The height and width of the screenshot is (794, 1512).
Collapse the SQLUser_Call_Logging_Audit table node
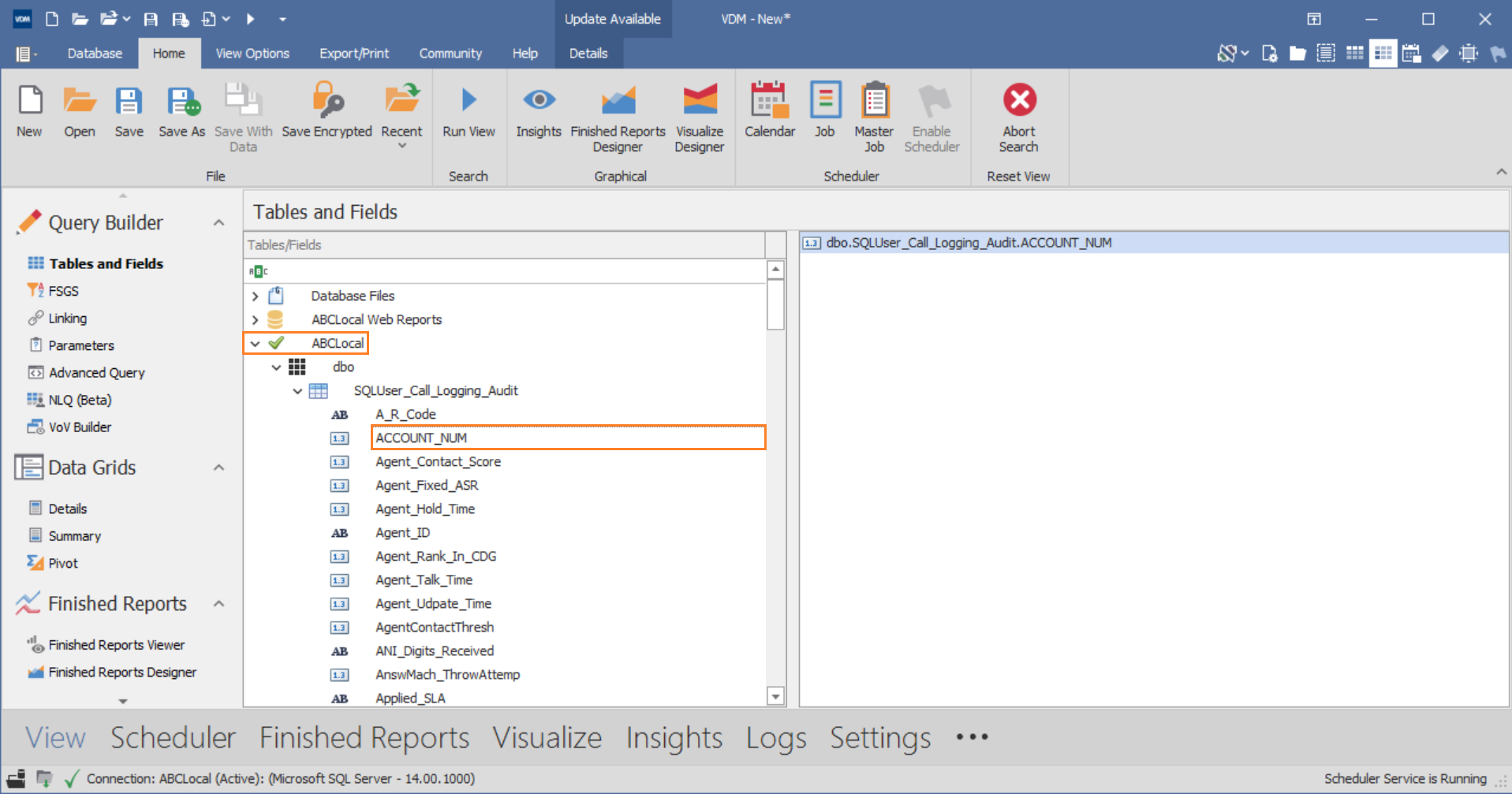pyautogui.click(x=297, y=390)
